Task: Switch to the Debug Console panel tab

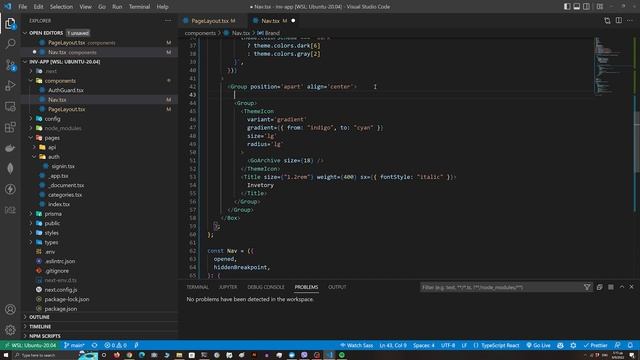Action: 266,287
